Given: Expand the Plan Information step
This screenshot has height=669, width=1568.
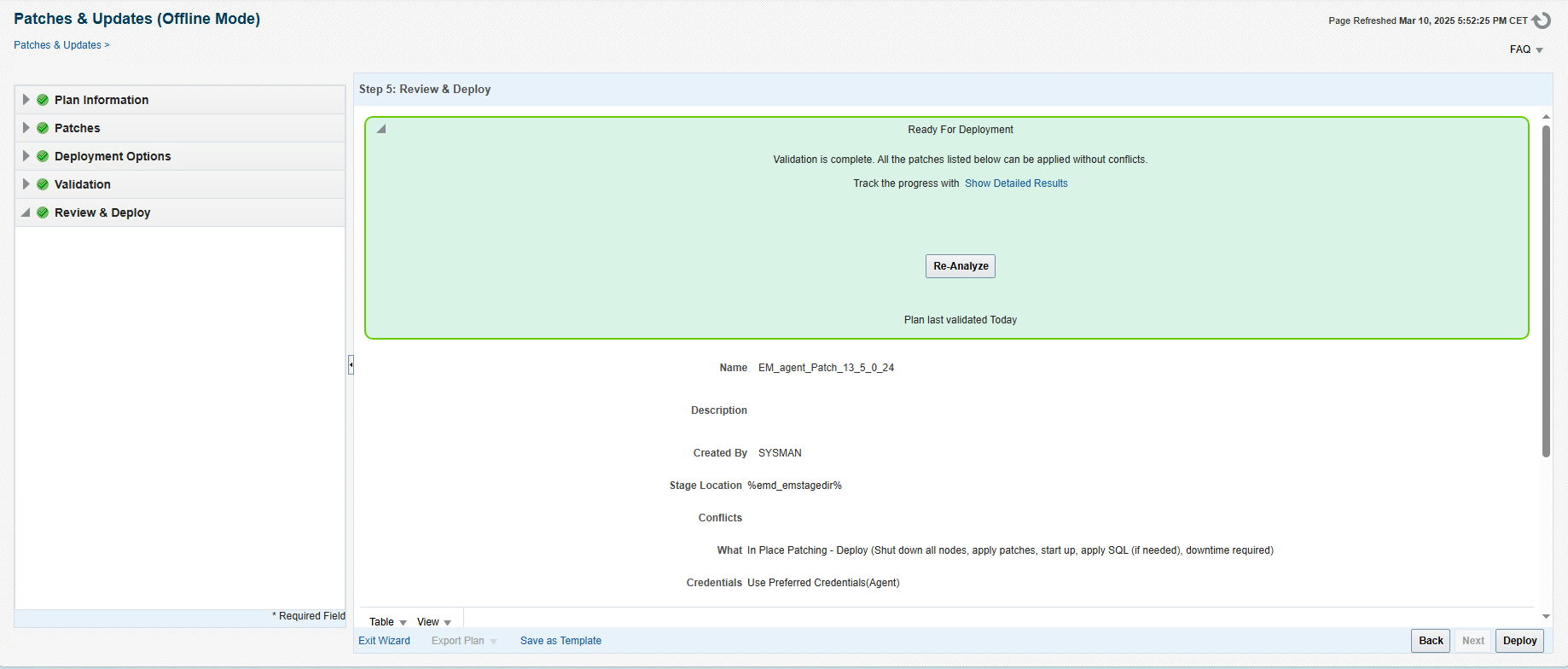Looking at the screenshot, I should [x=26, y=100].
